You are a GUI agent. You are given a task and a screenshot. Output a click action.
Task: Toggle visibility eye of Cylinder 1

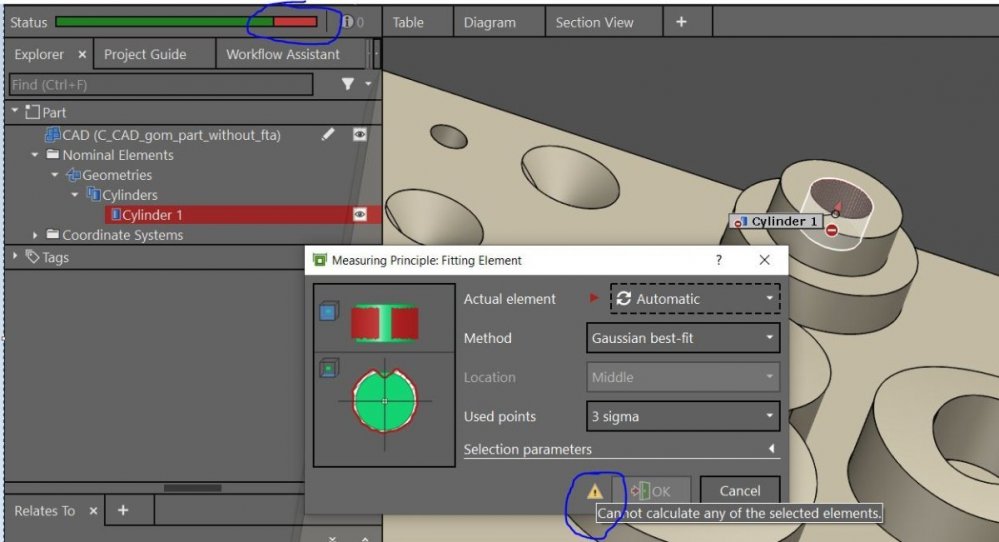[360, 214]
